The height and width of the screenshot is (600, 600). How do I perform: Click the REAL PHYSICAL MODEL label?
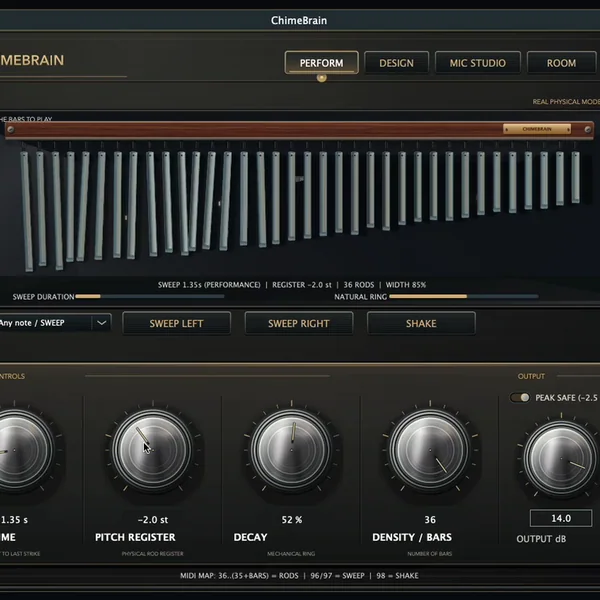pyautogui.click(x=566, y=101)
